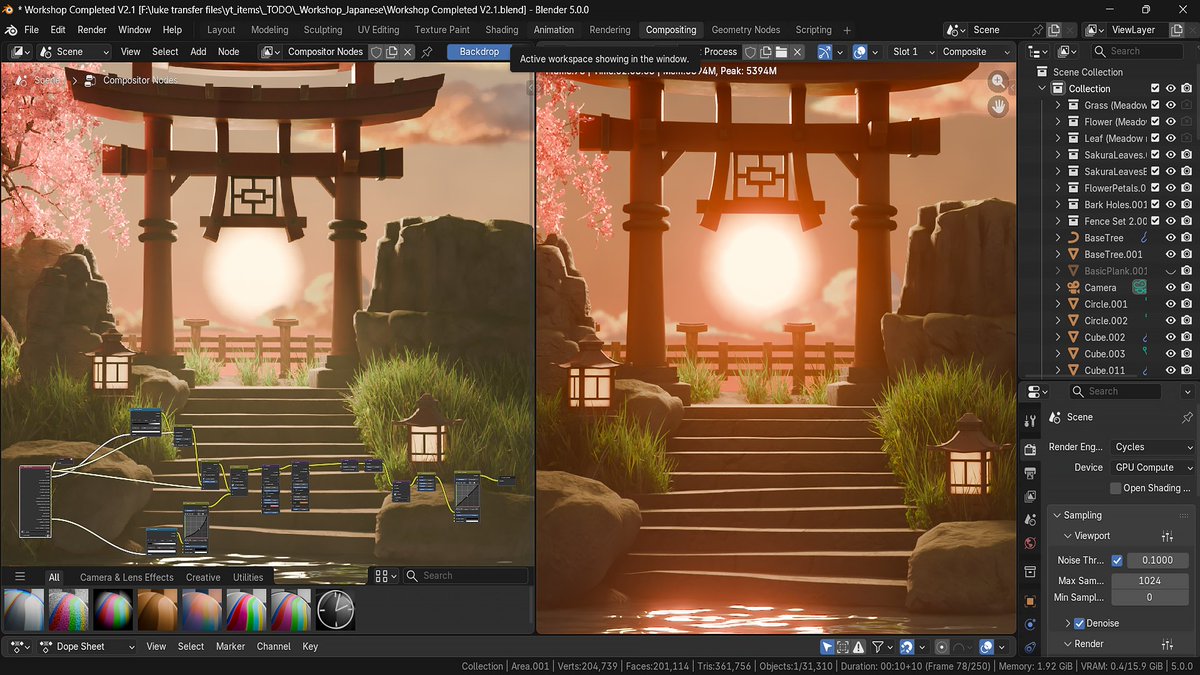Select Camera & Lens Effects asset tab
The width and height of the screenshot is (1200, 675).
(127, 577)
